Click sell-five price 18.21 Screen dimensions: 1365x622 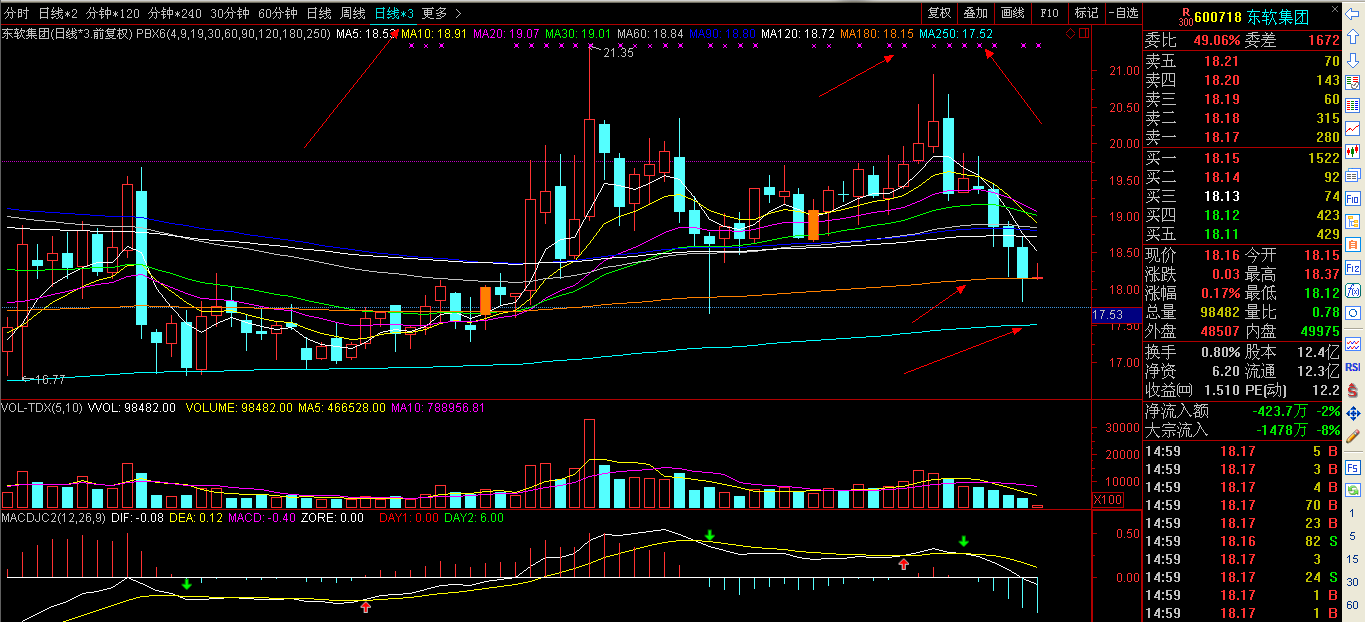1221,61
